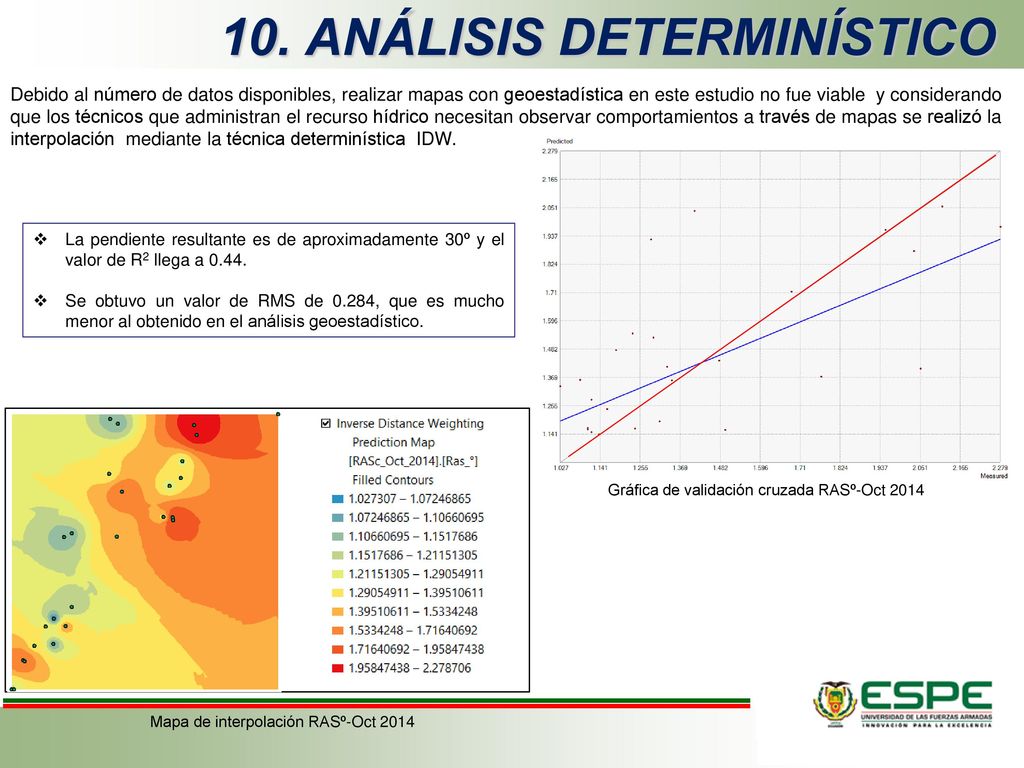
Task: Click the ESPE university crest emblem
Action: tap(835, 704)
